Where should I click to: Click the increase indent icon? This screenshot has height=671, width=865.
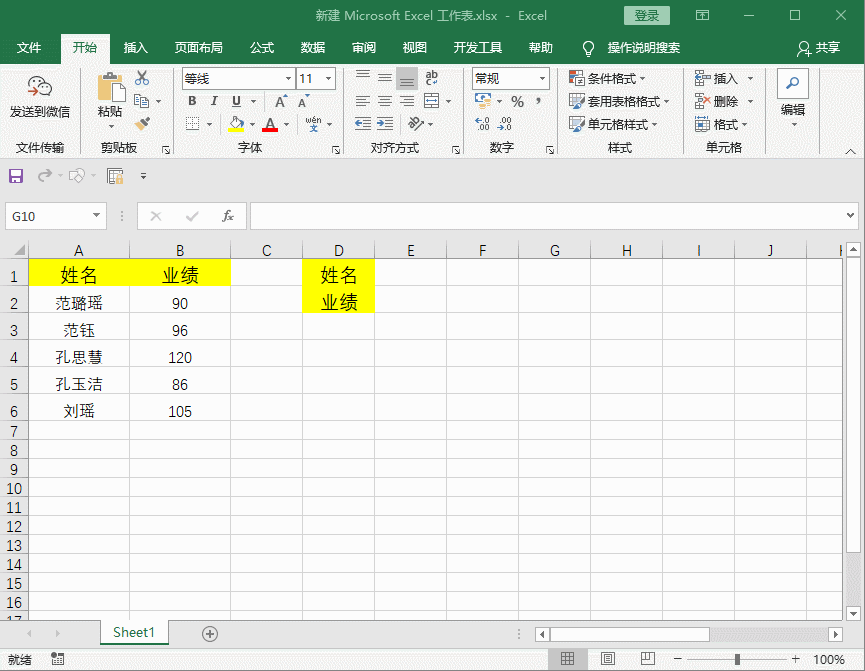[385, 124]
